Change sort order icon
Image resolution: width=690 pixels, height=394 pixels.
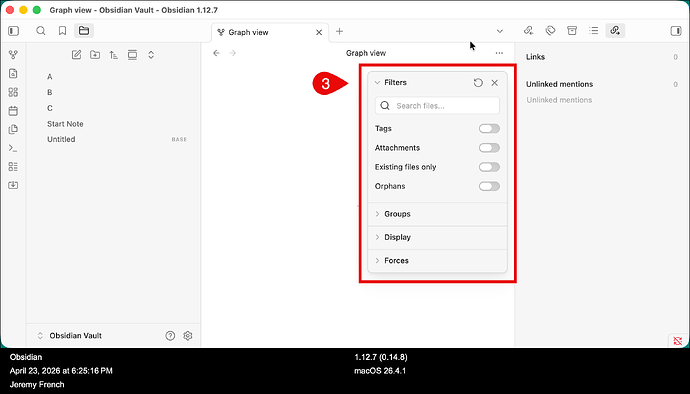(114, 55)
